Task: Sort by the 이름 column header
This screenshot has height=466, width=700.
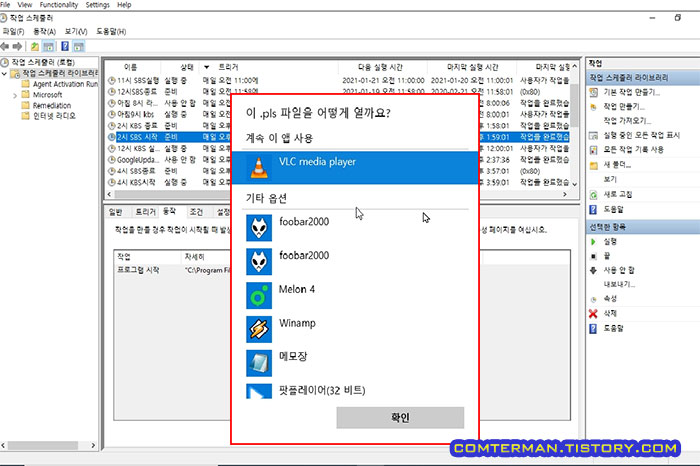Action: (x=130, y=67)
